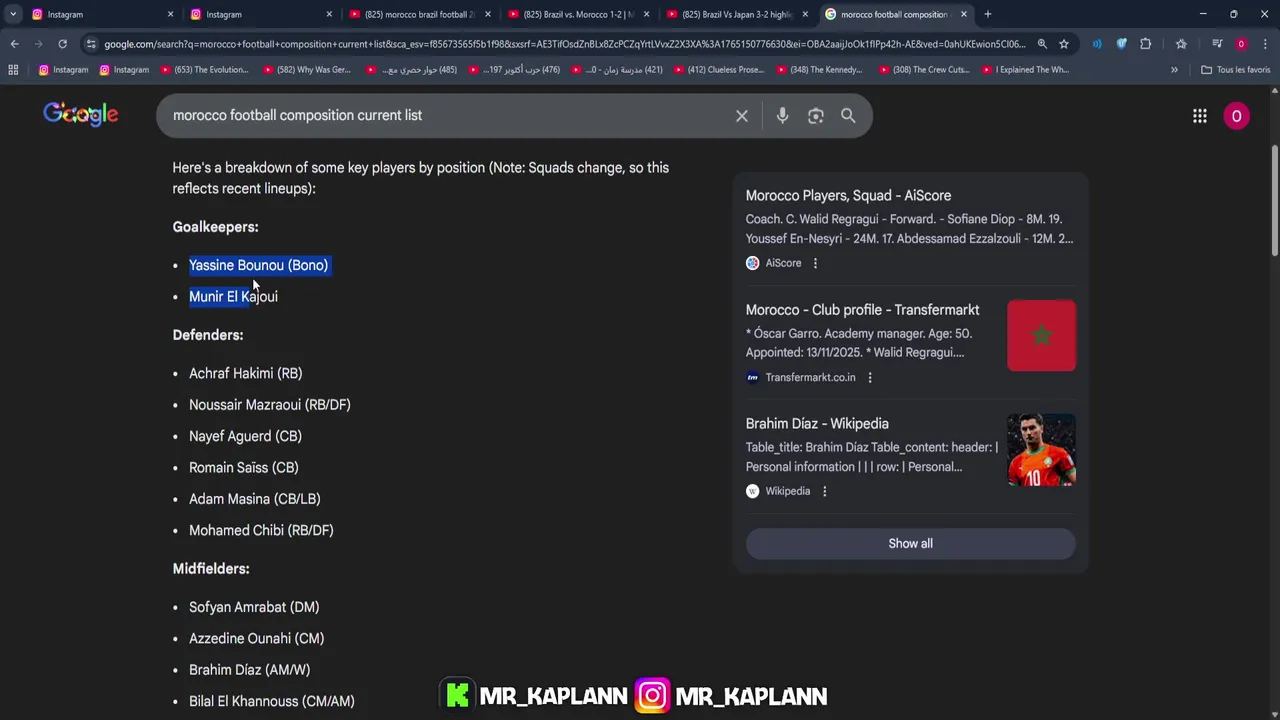This screenshot has width=1280, height=720.
Task: Open Morocco - Club profile - Transfermarkt link
Action: [862, 310]
